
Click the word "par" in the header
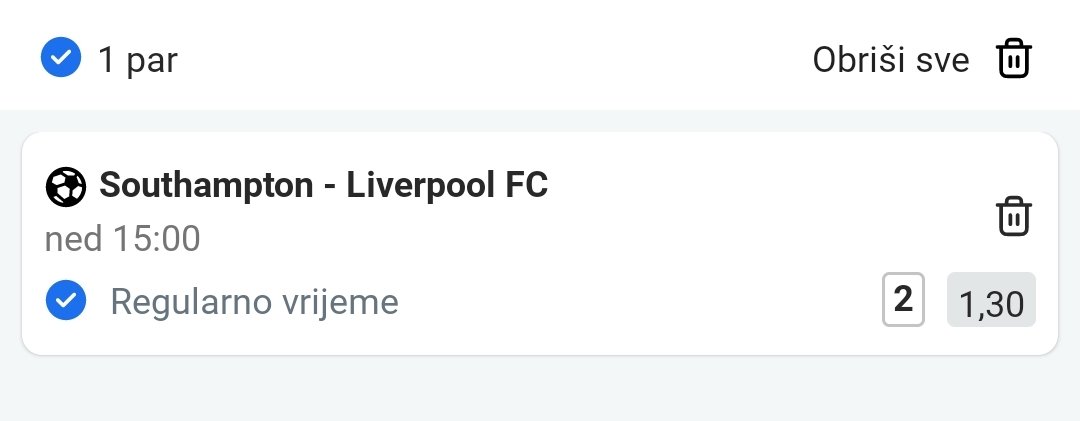(x=151, y=61)
